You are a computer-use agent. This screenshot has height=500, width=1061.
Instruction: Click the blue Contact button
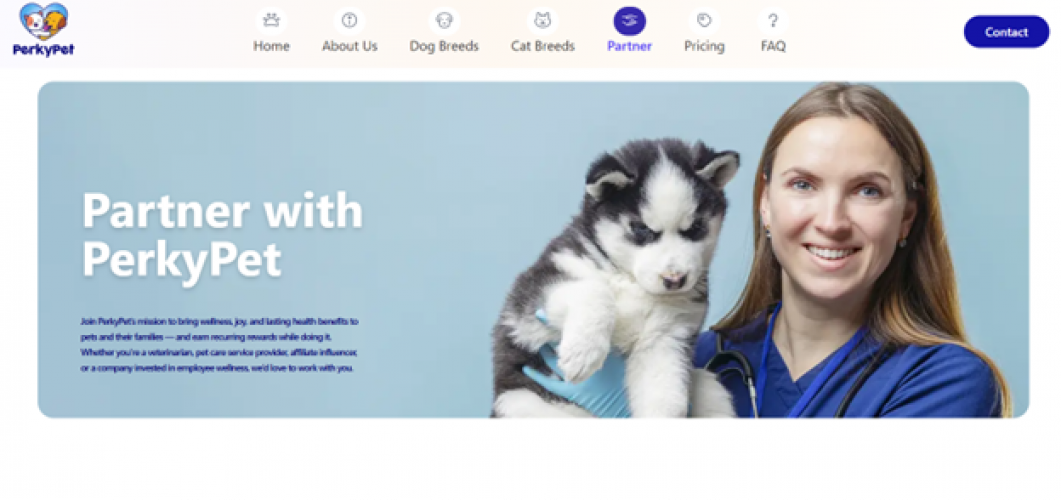pos(1006,32)
